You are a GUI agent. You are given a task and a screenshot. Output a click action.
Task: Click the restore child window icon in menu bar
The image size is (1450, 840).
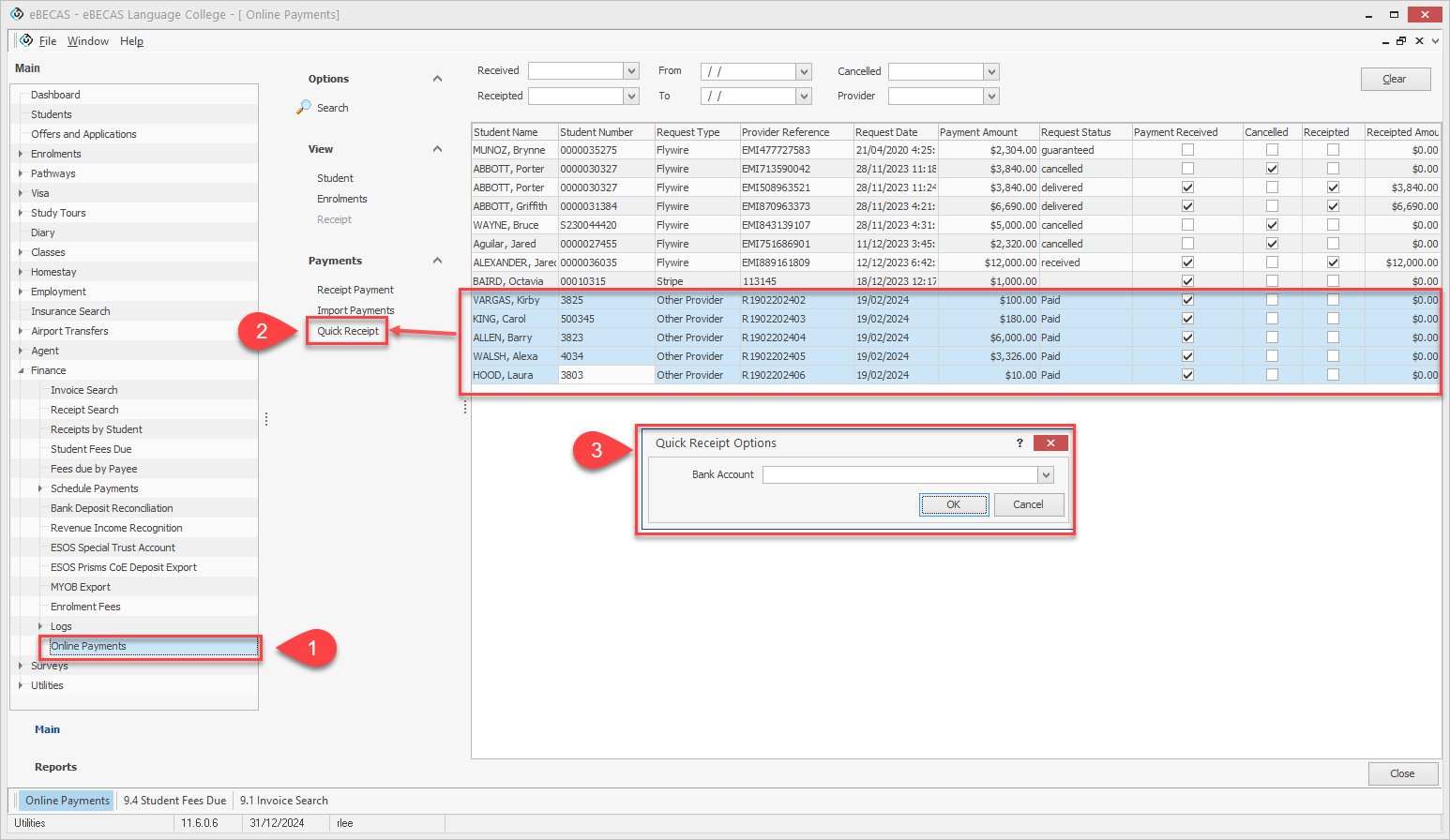pyautogui.click(x=1401, y=41)
